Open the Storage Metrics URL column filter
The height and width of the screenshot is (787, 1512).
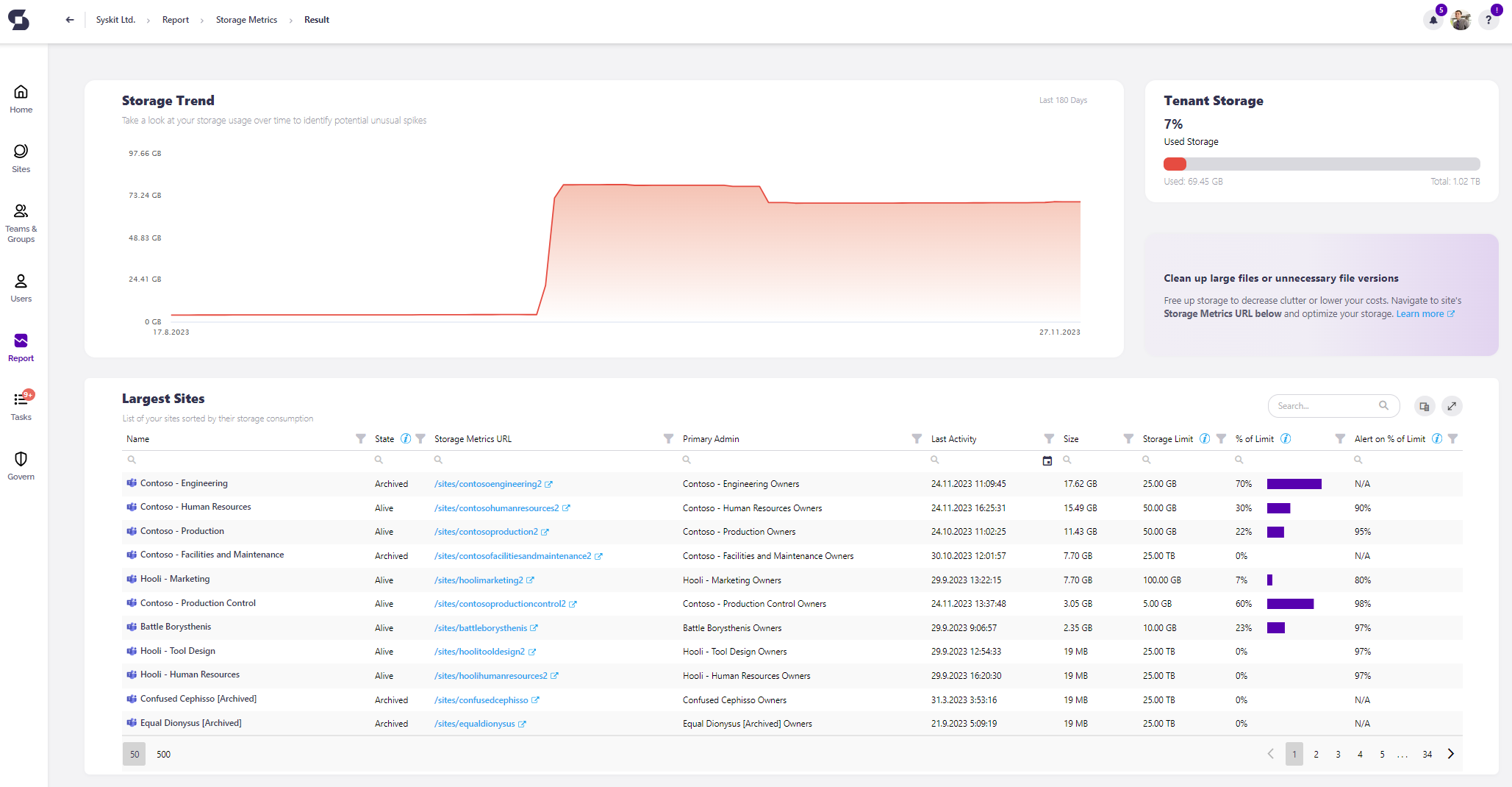[668, 439]
